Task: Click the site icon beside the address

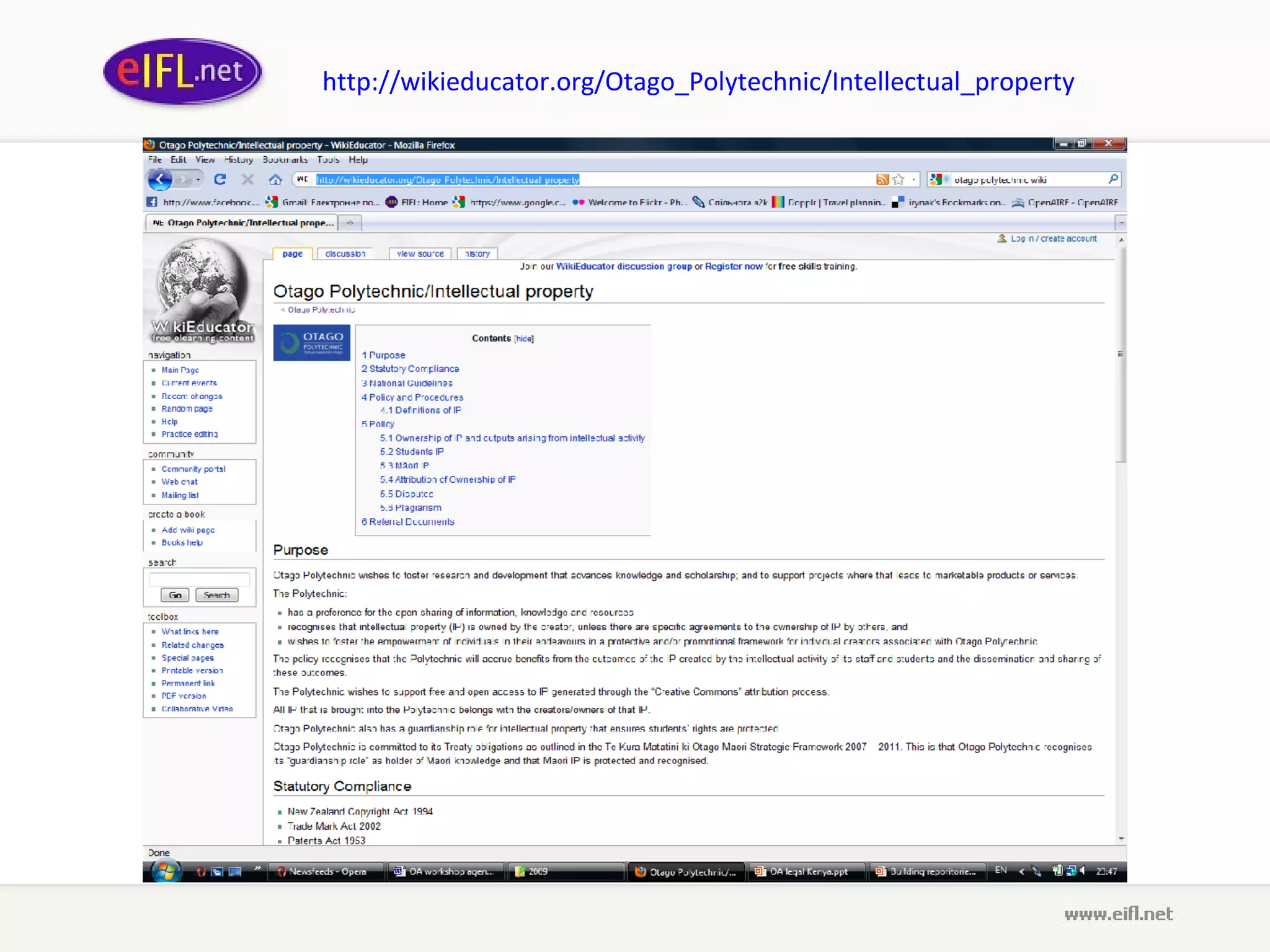Action: [303, 179]
